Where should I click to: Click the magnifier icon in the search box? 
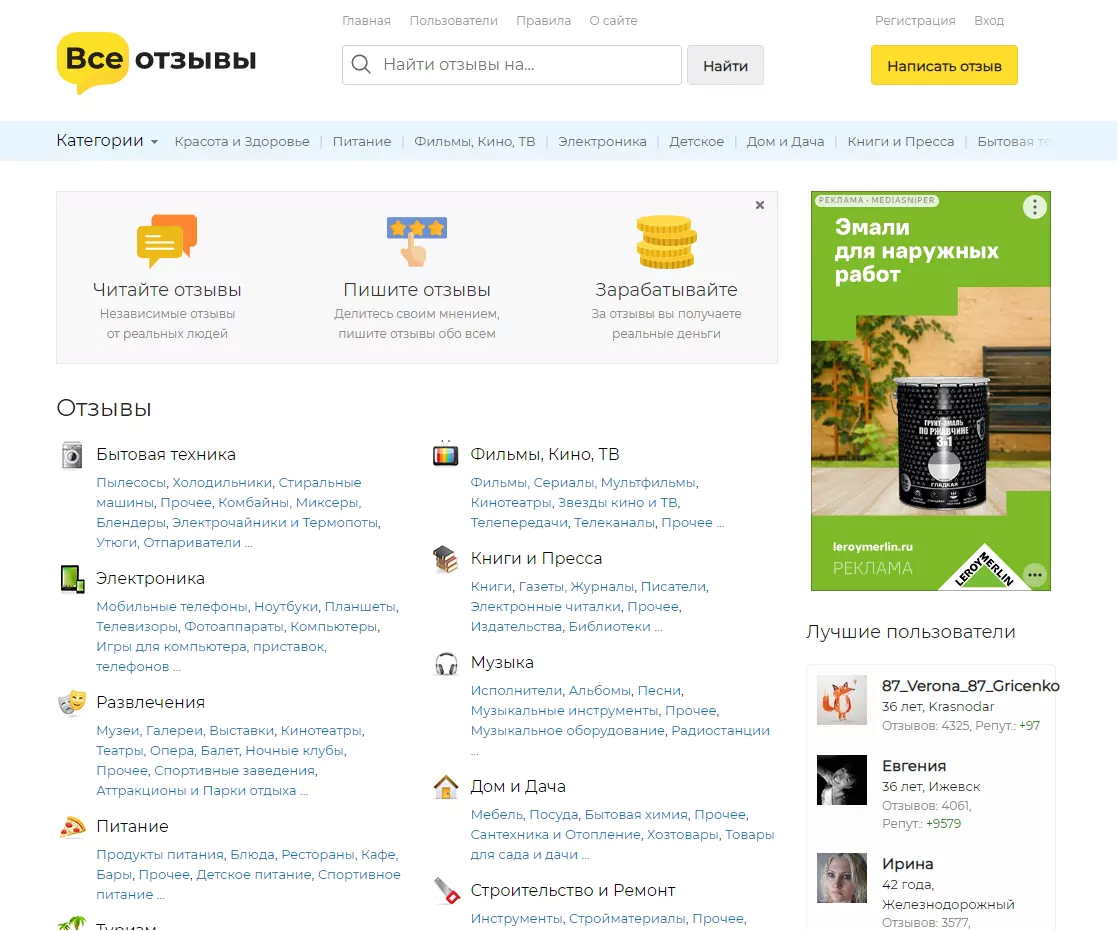click(x=361, y=65)
